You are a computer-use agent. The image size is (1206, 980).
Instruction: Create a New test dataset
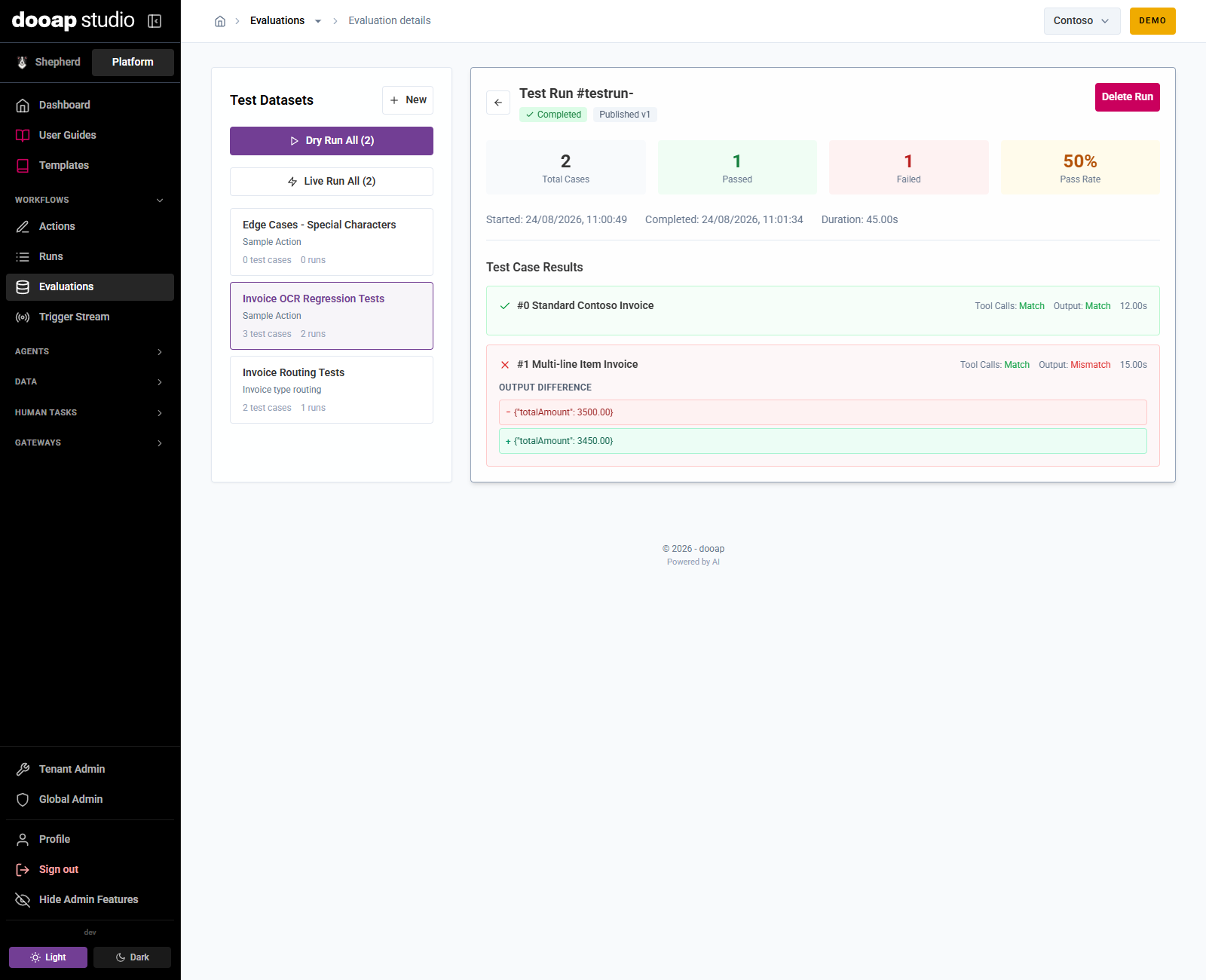coord(408,100)
